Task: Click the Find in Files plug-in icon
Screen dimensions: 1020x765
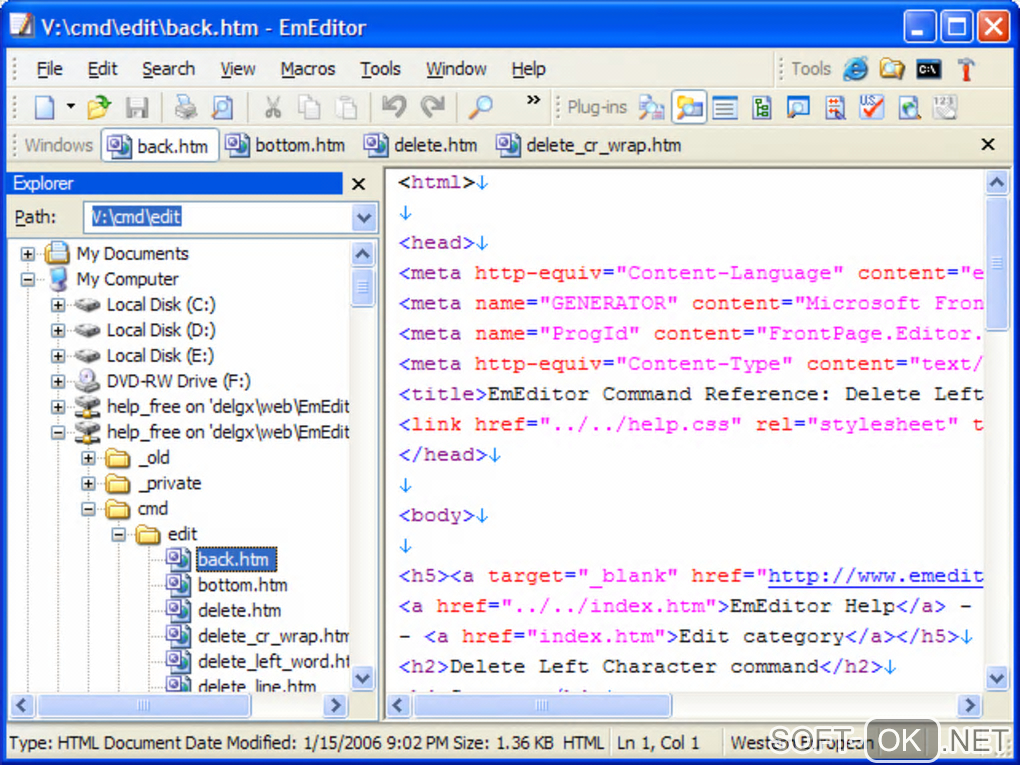Action: (x=651, y=107)
